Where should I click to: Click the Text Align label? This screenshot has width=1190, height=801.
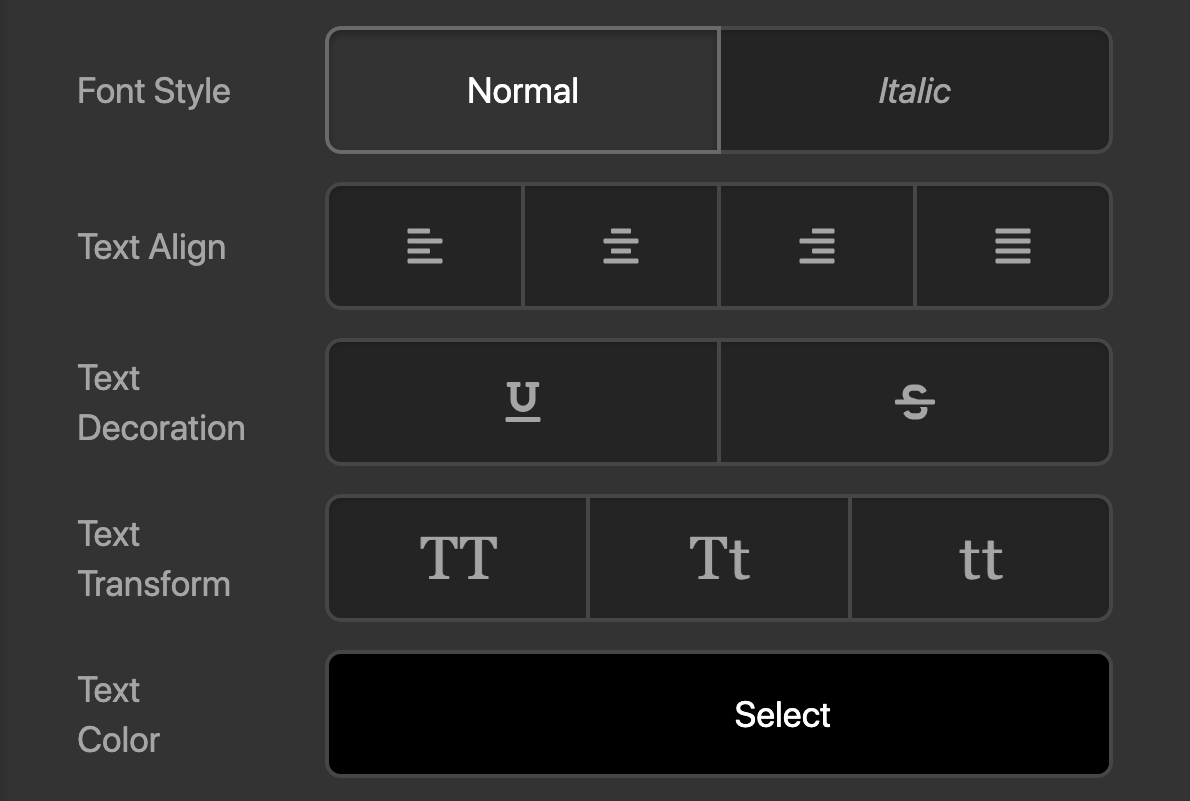coord(152,247)
